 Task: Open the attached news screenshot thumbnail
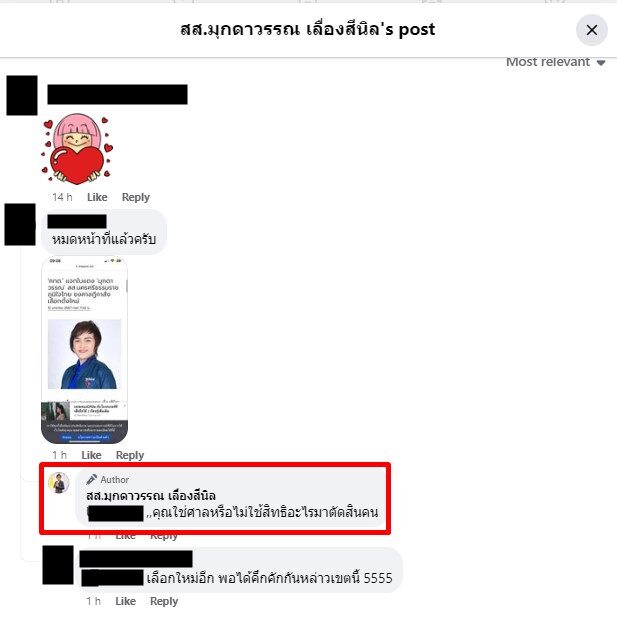coord(84,349)
